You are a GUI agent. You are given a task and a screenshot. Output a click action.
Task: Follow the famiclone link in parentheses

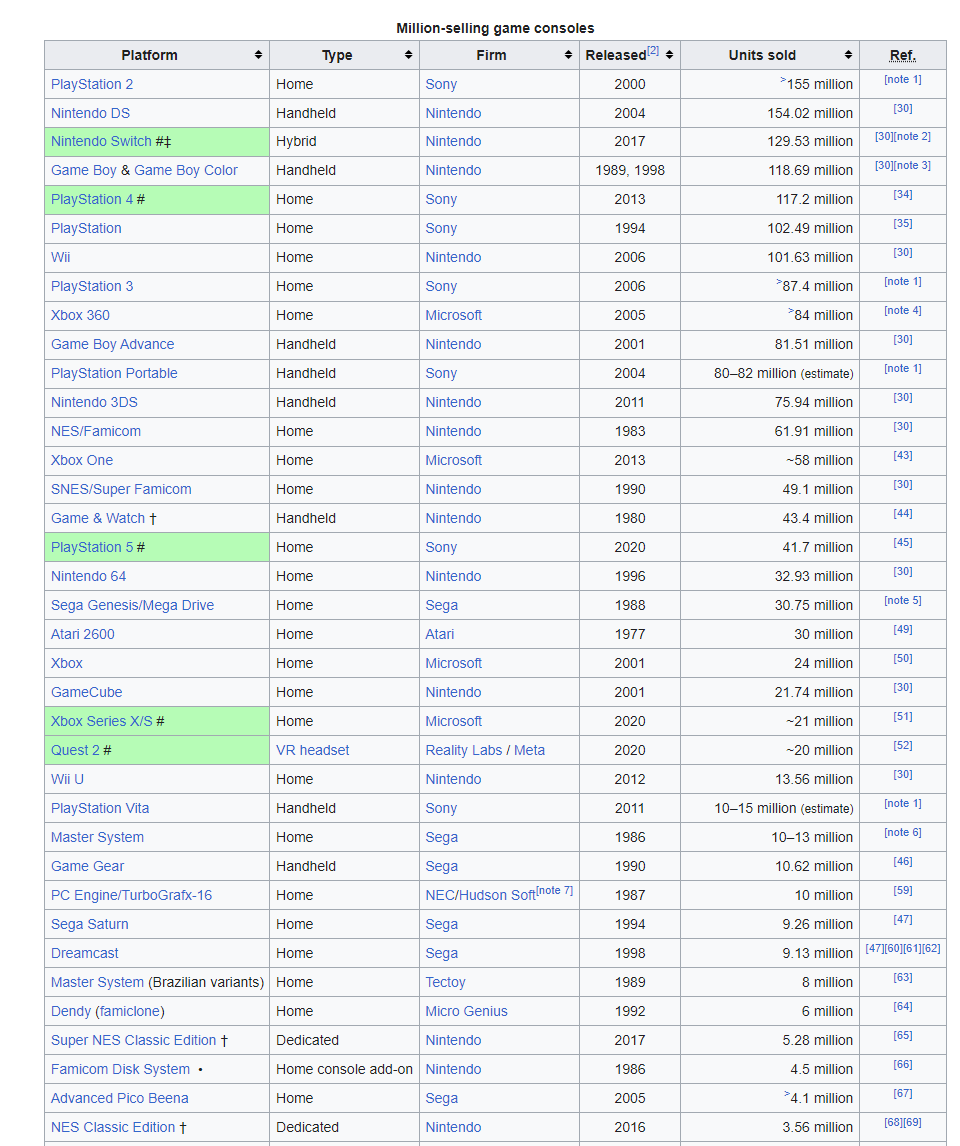(x=130, y=1011)
